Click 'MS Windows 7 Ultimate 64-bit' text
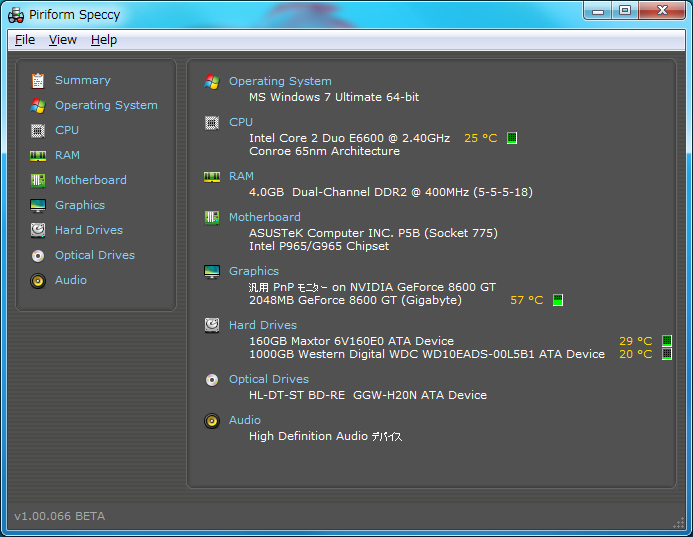Image resolution: width=693 pixels, height=537 pixels. pyautogui.click(x=334, y=97)
